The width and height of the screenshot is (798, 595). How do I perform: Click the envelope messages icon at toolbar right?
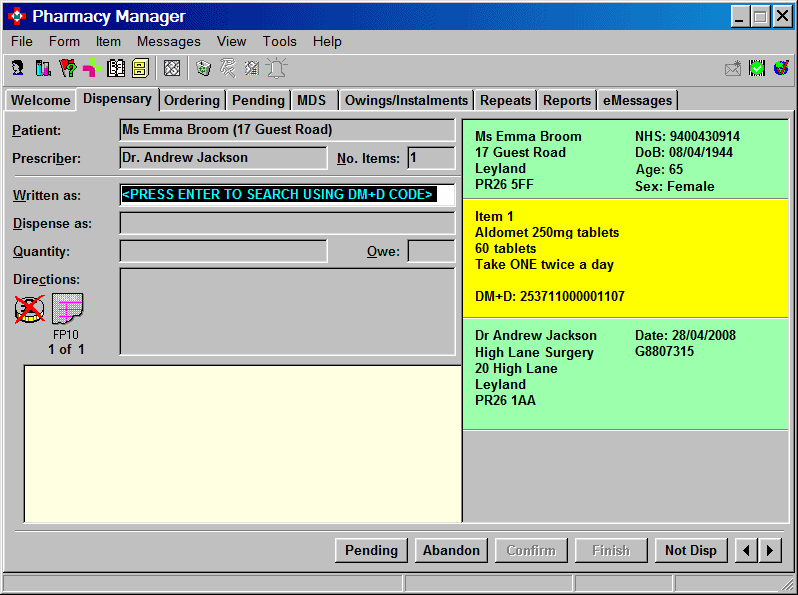[733, 68]
